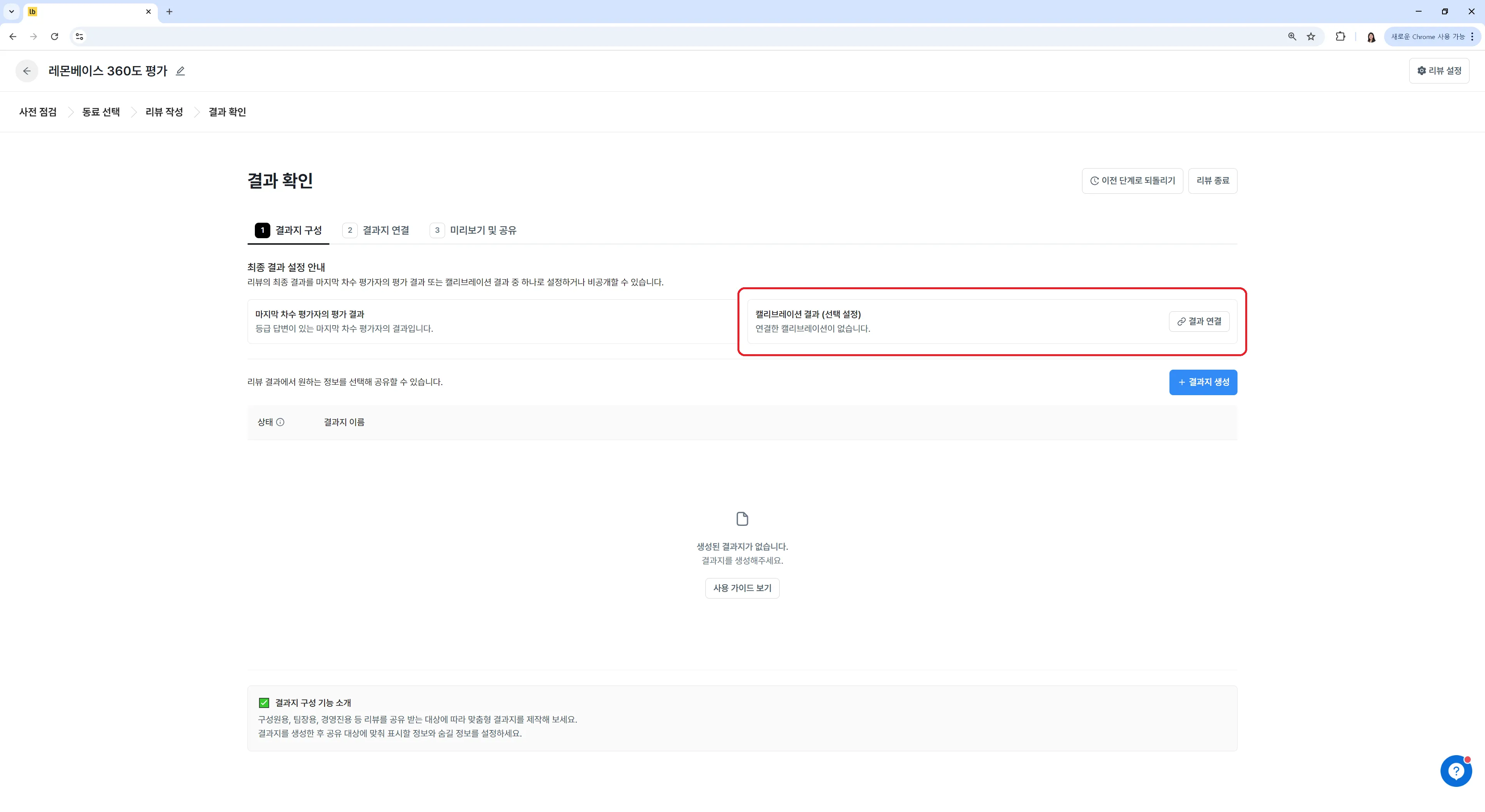Reload the page with refresh icon
Screen dimensions: 1485x812
[x=54, y=36]
